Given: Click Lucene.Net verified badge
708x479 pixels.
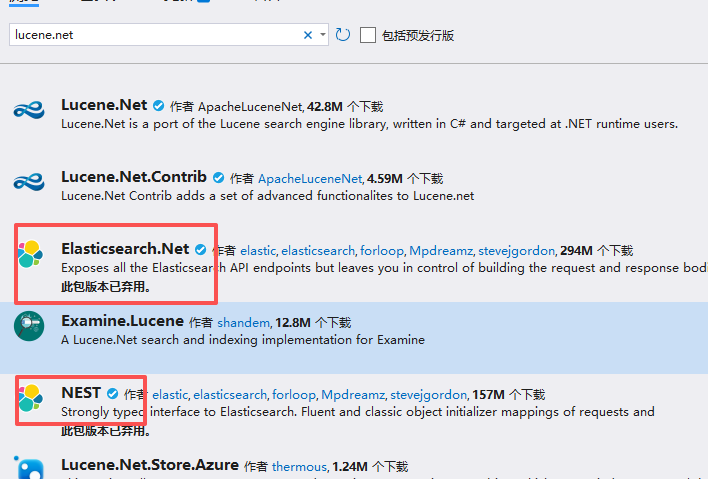Looking at the screenshot, I should click(158, 106).
